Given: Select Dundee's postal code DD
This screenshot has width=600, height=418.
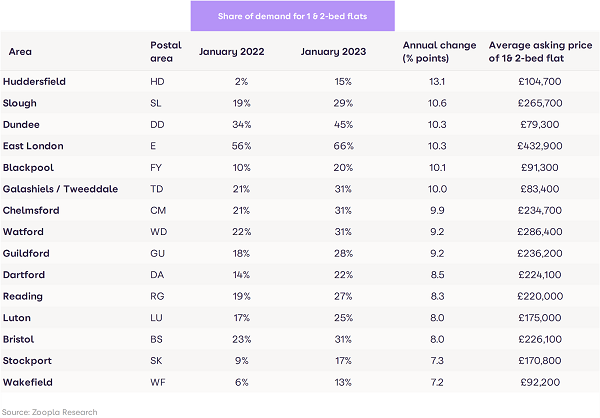Looking at the screenshot, I should [x=157, y=124].
